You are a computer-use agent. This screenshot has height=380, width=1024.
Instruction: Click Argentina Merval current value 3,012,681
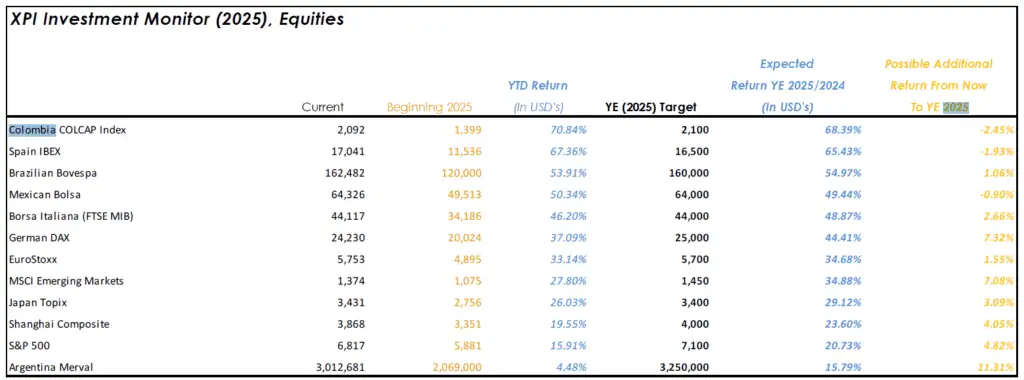pos(340,367)
